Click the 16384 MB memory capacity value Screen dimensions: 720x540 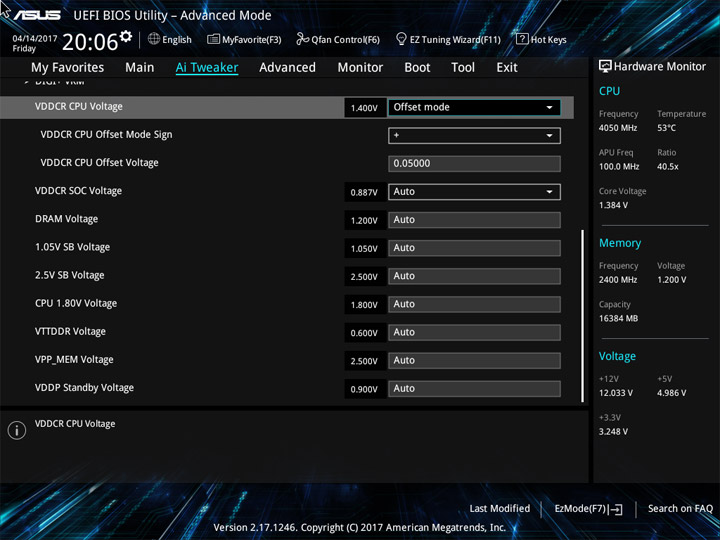618,318
